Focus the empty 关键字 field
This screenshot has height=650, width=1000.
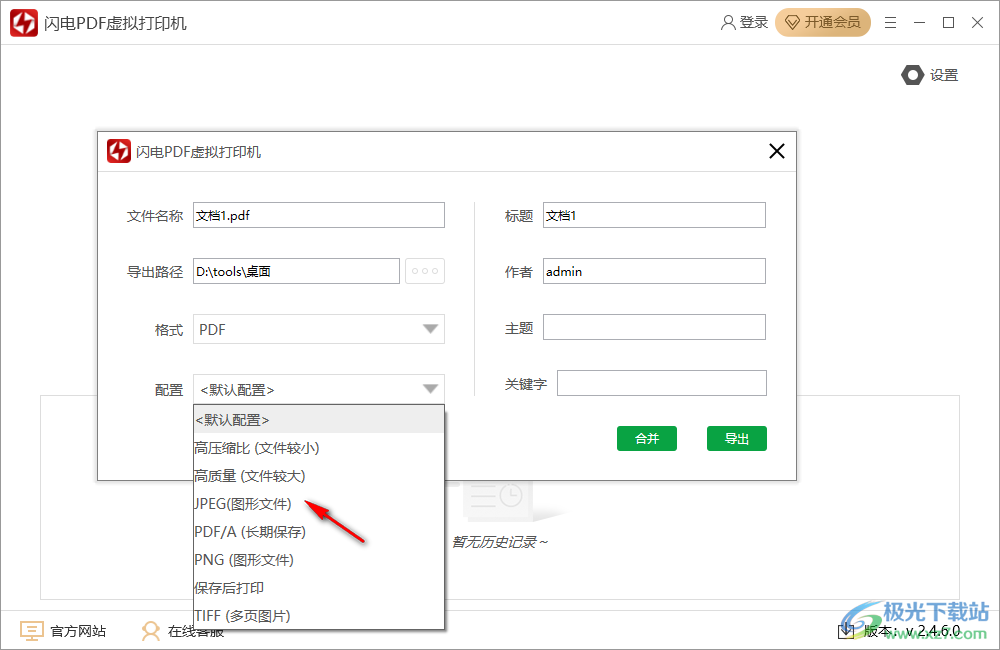click(662, 383)
